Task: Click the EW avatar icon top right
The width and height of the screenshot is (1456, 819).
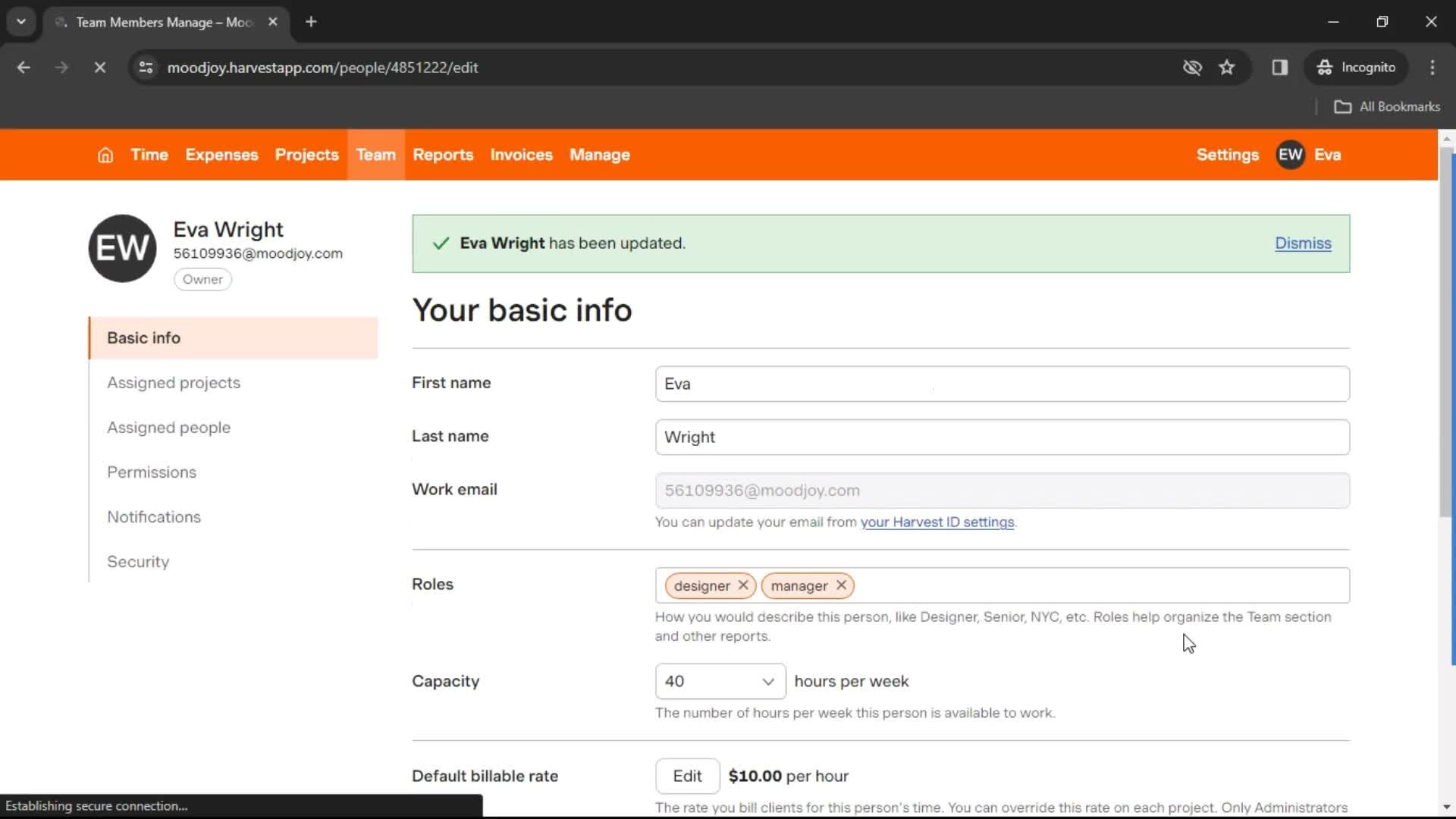Action: pyautogui.click(x=1291, y=154)
